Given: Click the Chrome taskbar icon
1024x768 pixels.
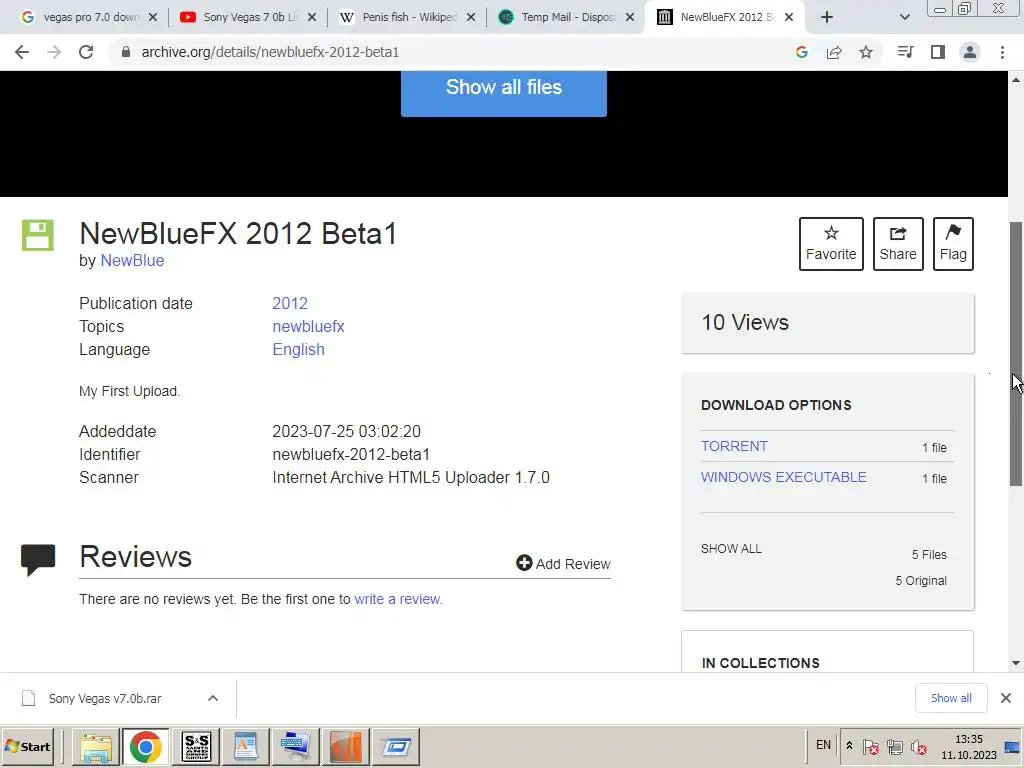Looking at the screenshot, I should tap(146, 747).
